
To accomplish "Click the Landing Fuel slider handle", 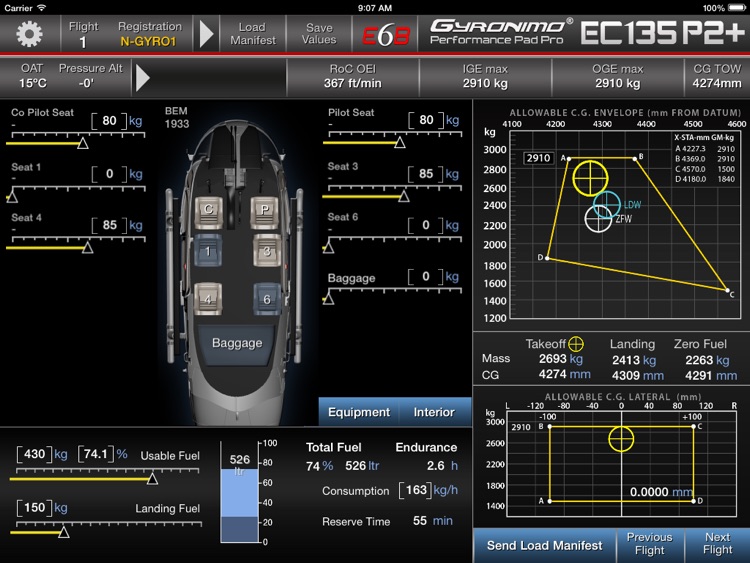I will [x=64, y=532].
